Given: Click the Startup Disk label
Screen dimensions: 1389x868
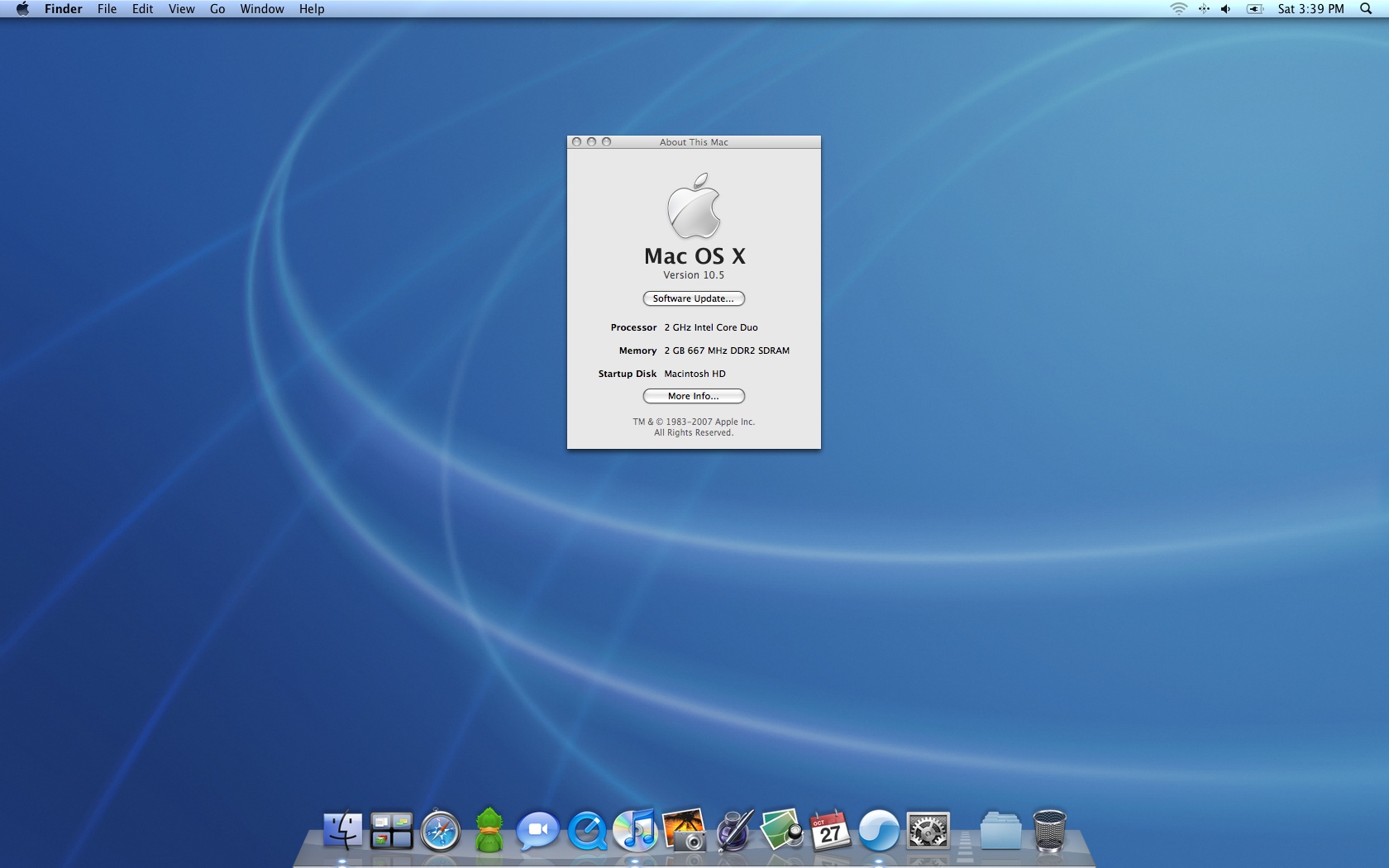Looking at the screenshot, I should tap(628, 374).
